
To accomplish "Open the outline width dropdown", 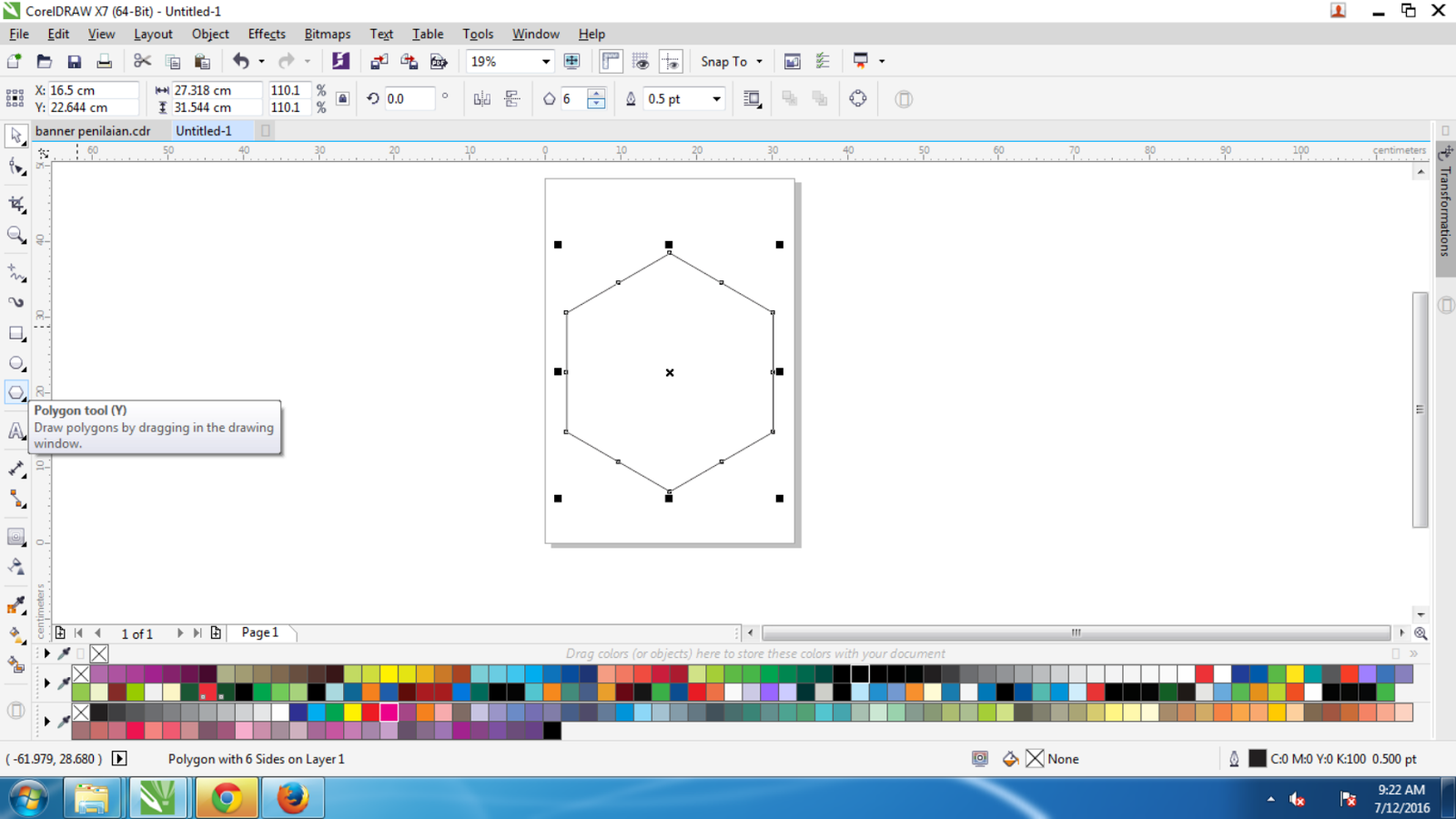I will [x=717, y=98].
